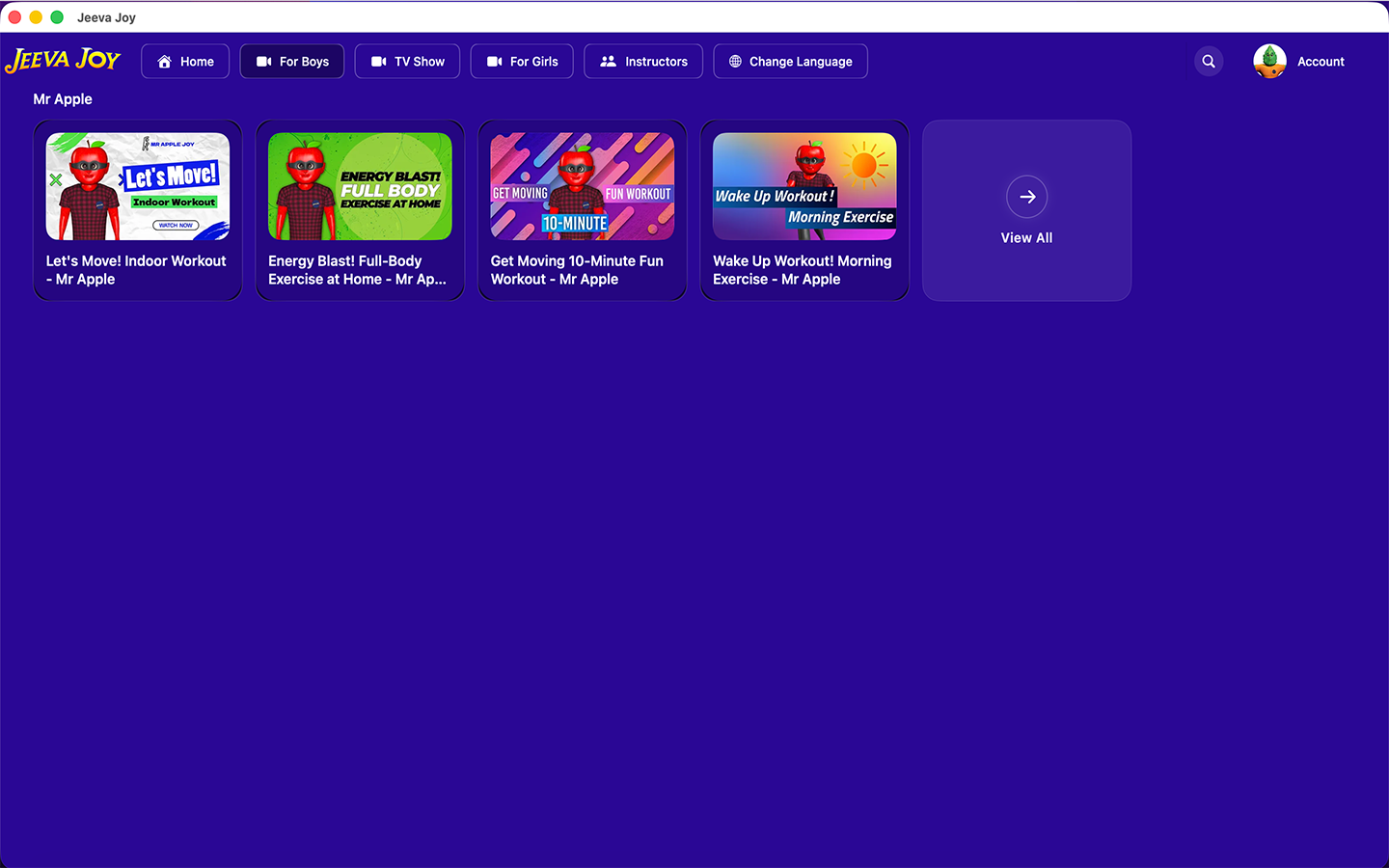
Task: Click the Change Language button
Action: [x=791, y=61]
